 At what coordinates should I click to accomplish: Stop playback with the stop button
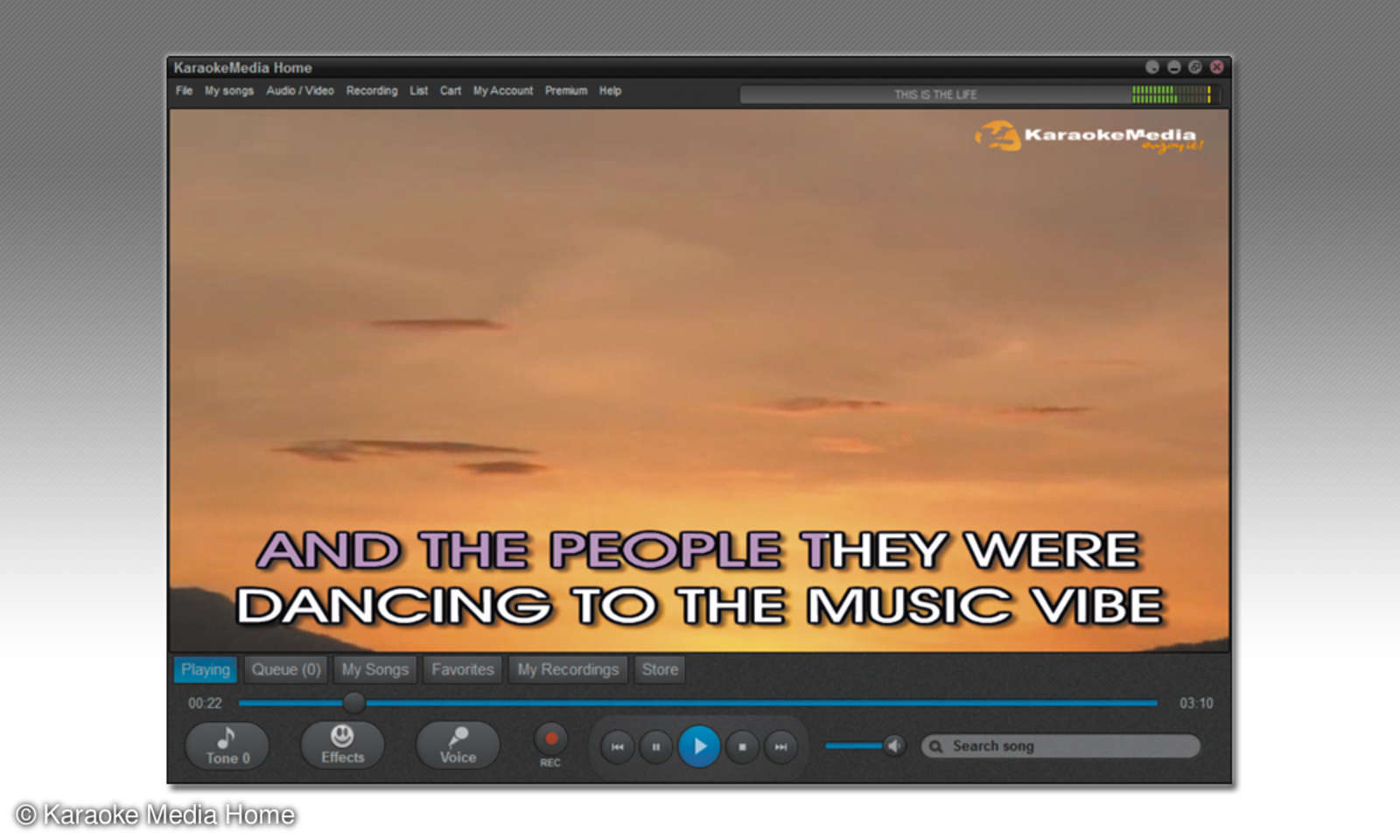click(742, 746)
